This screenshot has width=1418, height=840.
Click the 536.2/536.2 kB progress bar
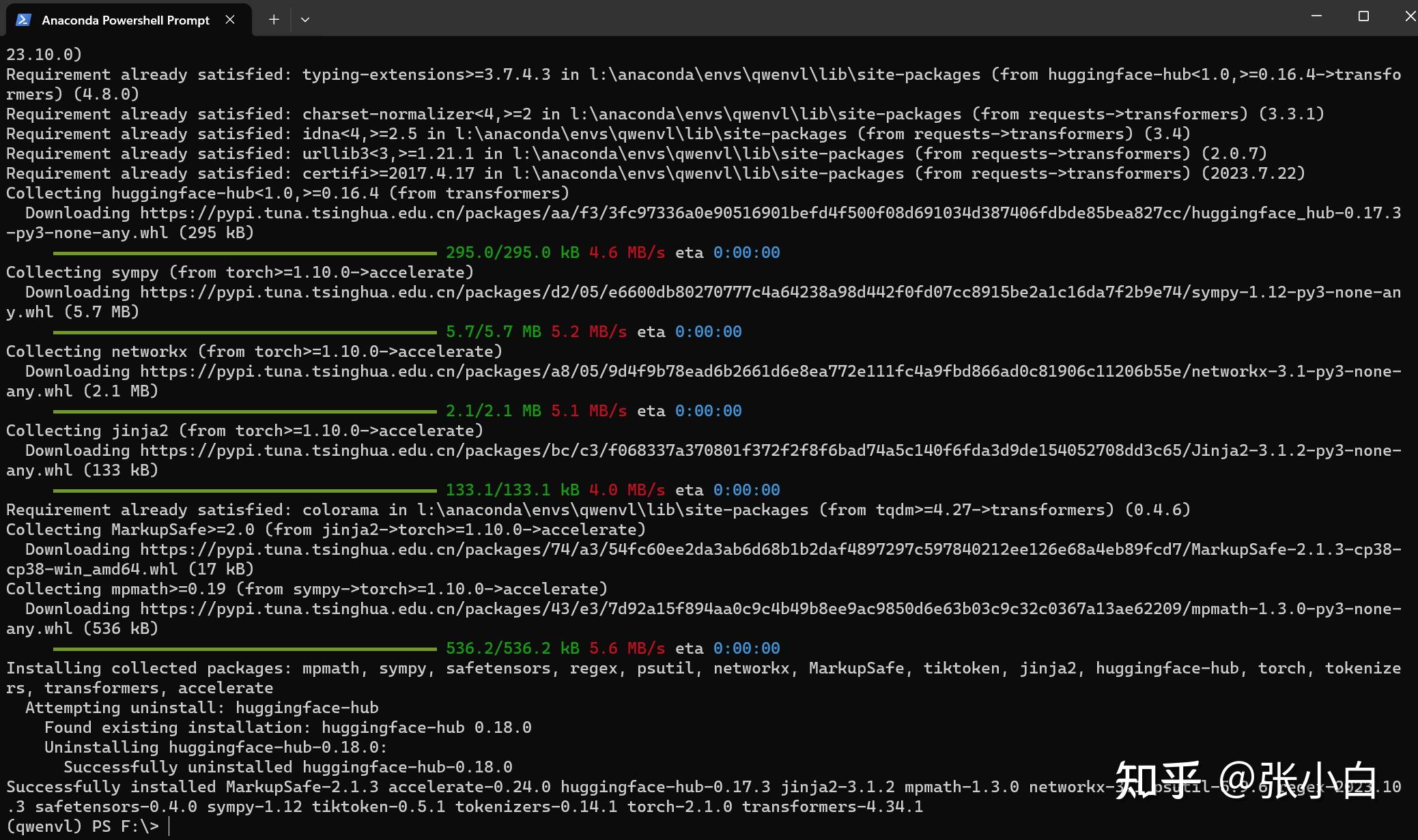point(244,649)
